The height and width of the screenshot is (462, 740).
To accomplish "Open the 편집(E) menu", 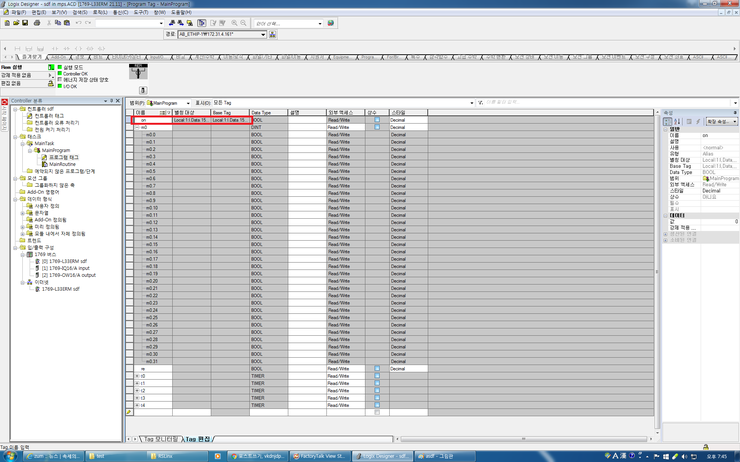I will point(39,12).
